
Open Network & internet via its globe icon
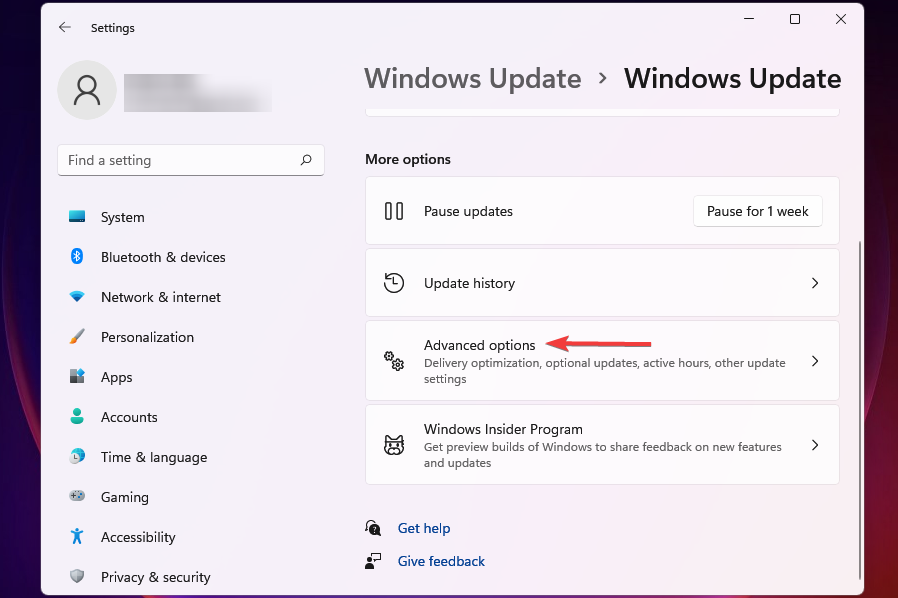coord(77,297)
